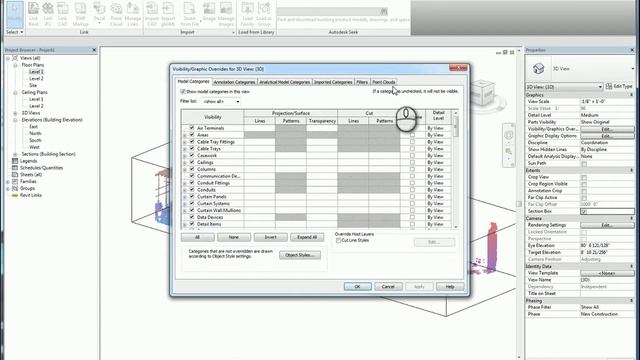This screenshot has height=360, width=640.
Task: Click the Import gbXML icon
Action: pyautogui.click(x=168, y=14)
